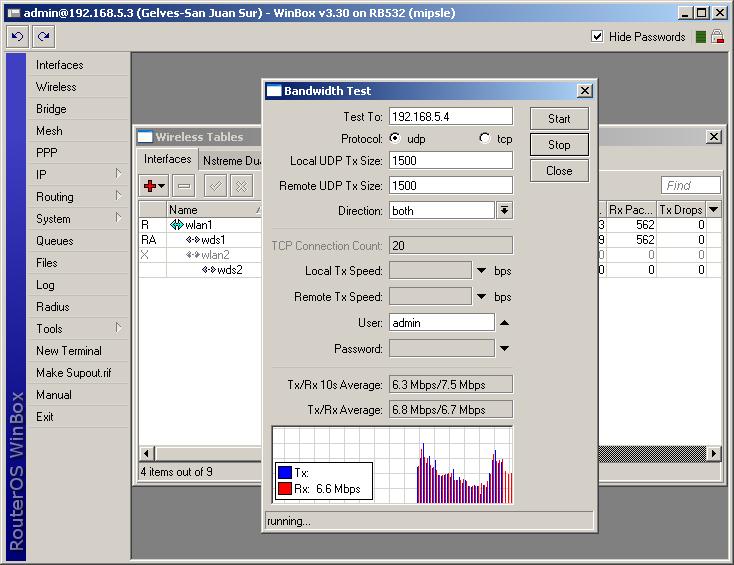The image size is (734, 565).
Task: Switch to the Interfaces tab in Wireless Tables
Action: click(x=168, y=159)
